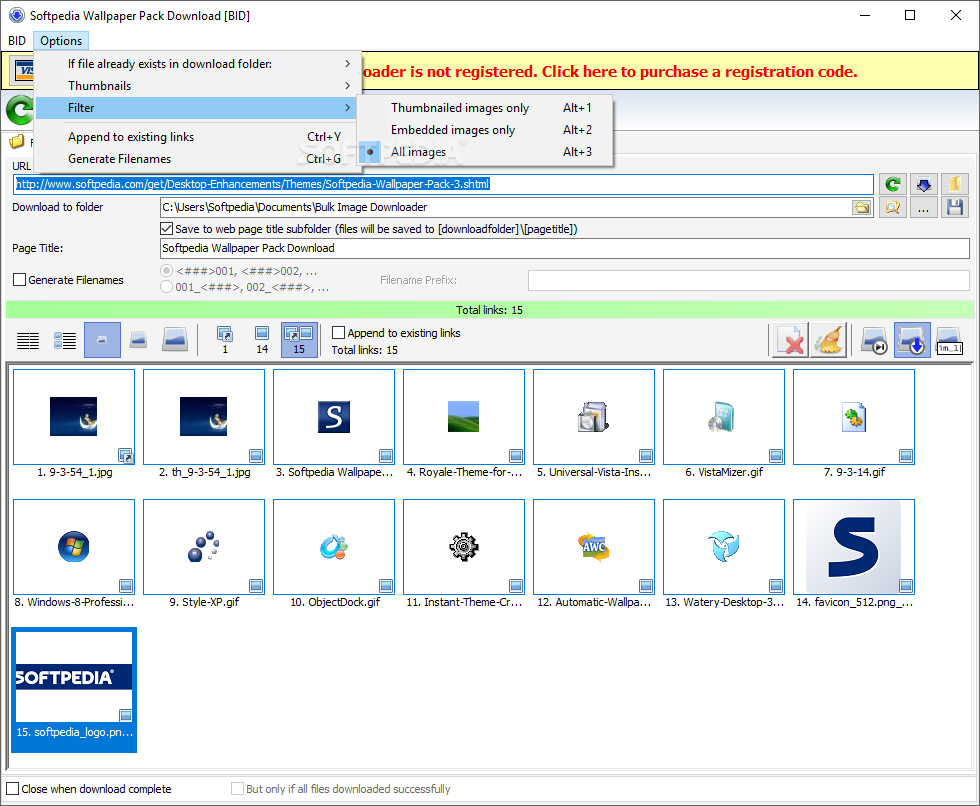Screen dimensions: 980x806
Task: Click the Filename Prefix input box
Action: 749,280
